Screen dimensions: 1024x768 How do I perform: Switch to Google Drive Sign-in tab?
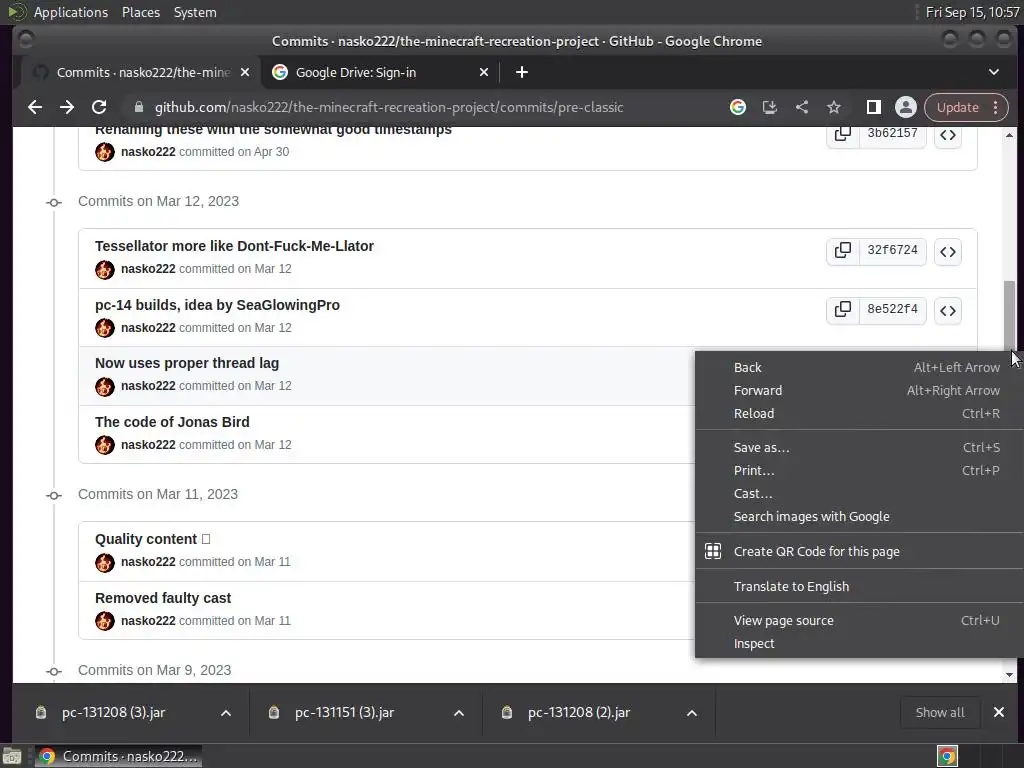pyautogui.click(x=380, y=72)
